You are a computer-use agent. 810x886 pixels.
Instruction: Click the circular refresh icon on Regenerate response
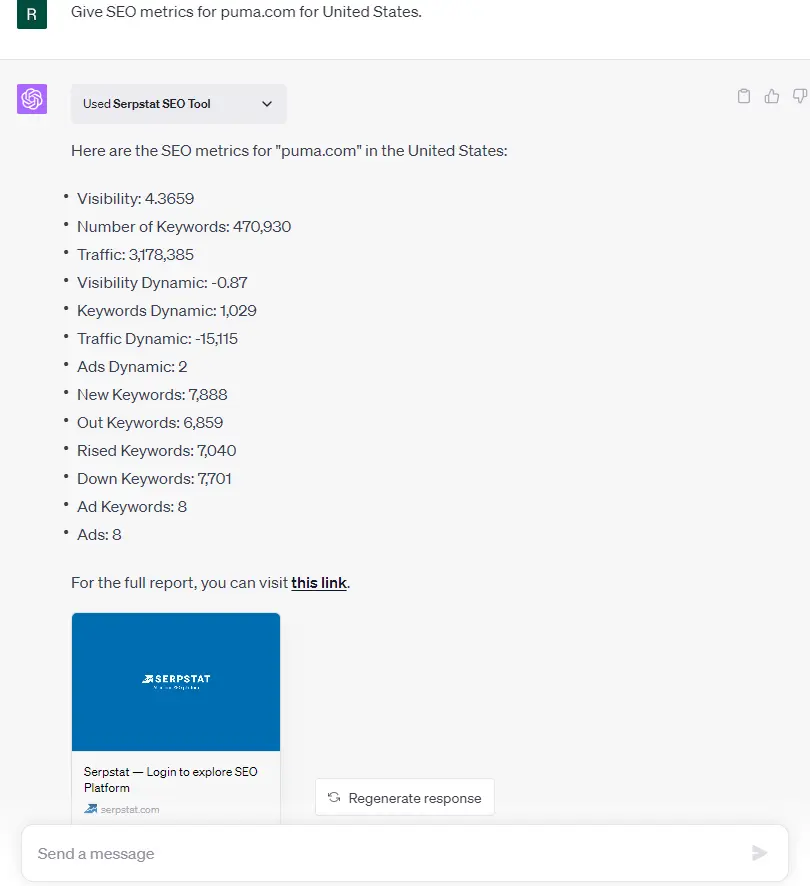333,797
